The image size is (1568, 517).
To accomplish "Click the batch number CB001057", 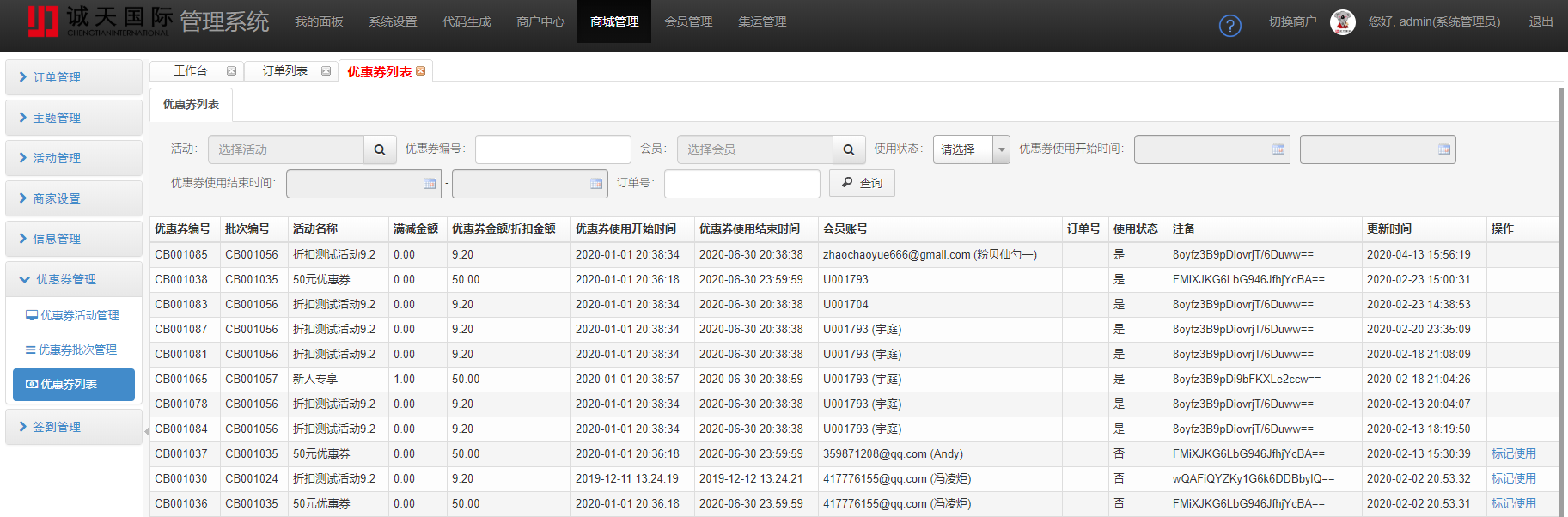I will pos(252,379).
